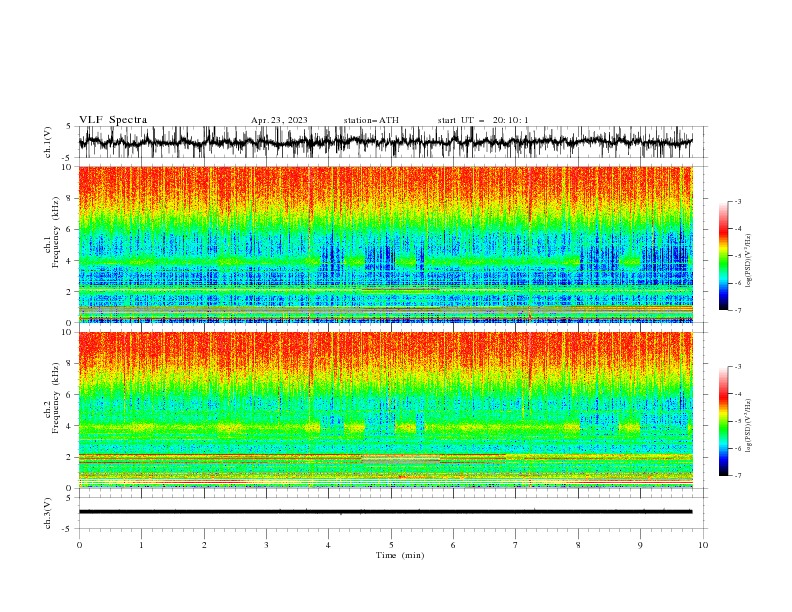Screen dimensions: 792x612
Task: Click time axis tick label "1"
Action: [141, 545]
